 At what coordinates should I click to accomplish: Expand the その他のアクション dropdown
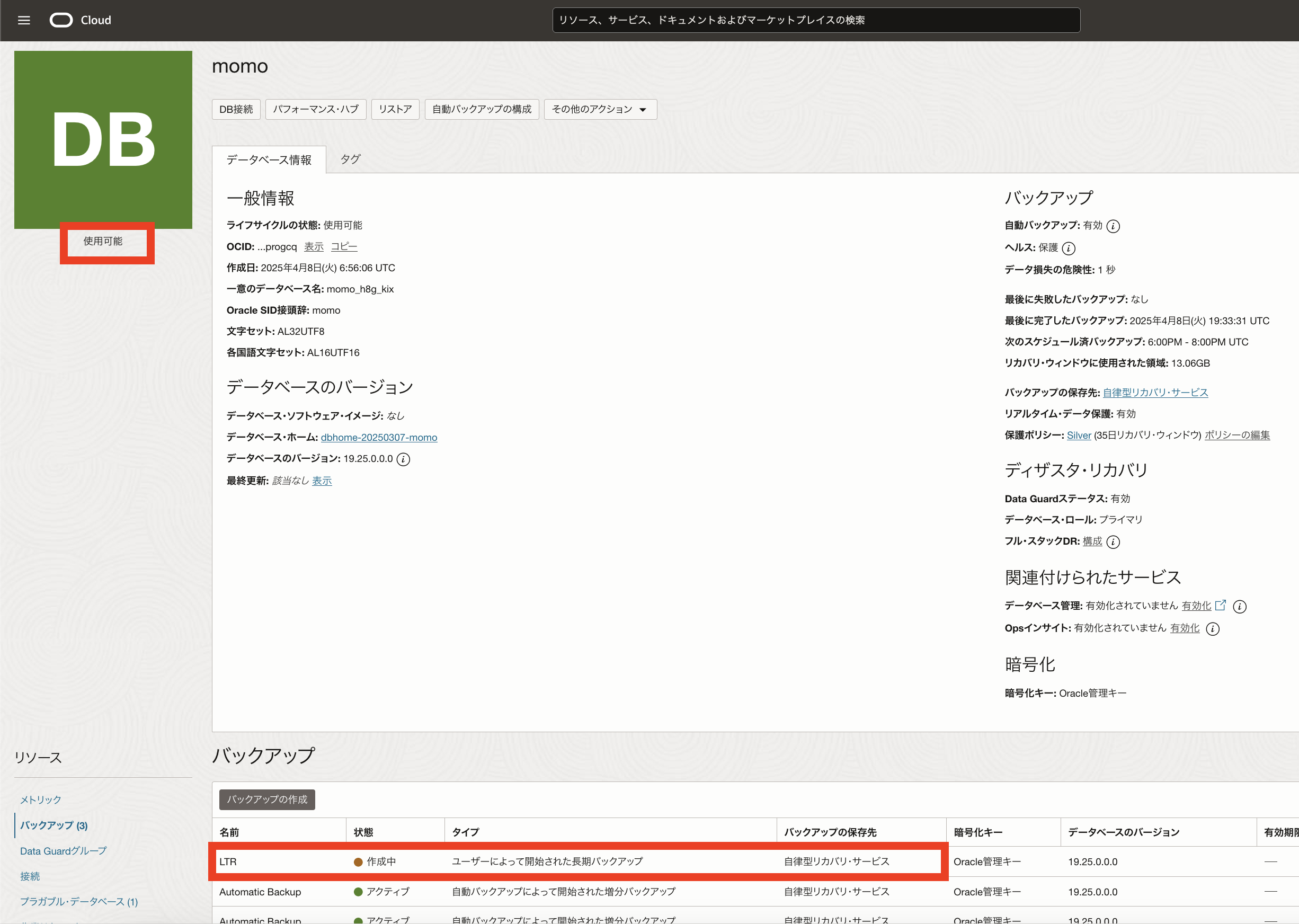(600, 109)
